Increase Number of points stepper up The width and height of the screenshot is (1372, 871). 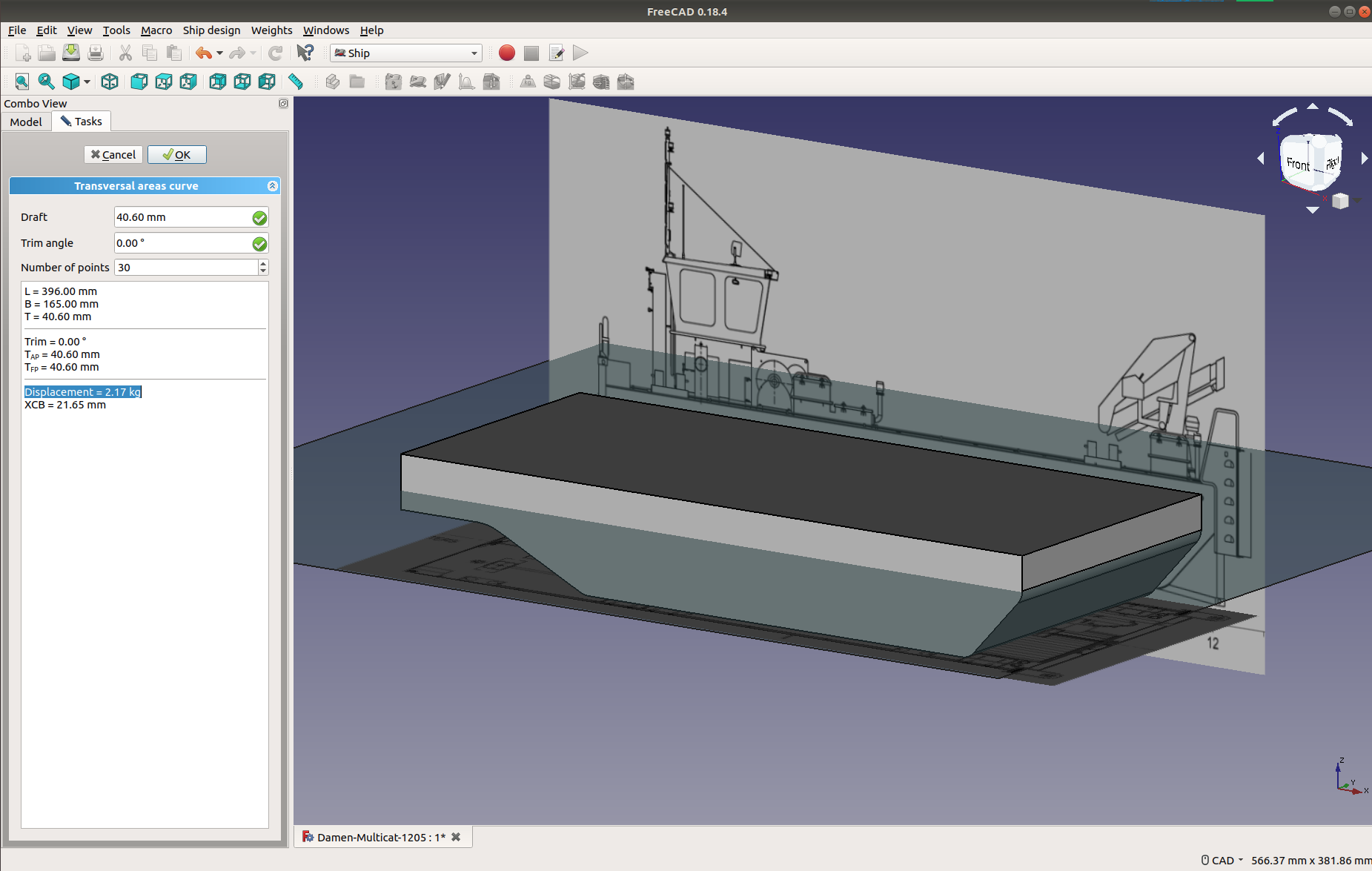[263, 263]
